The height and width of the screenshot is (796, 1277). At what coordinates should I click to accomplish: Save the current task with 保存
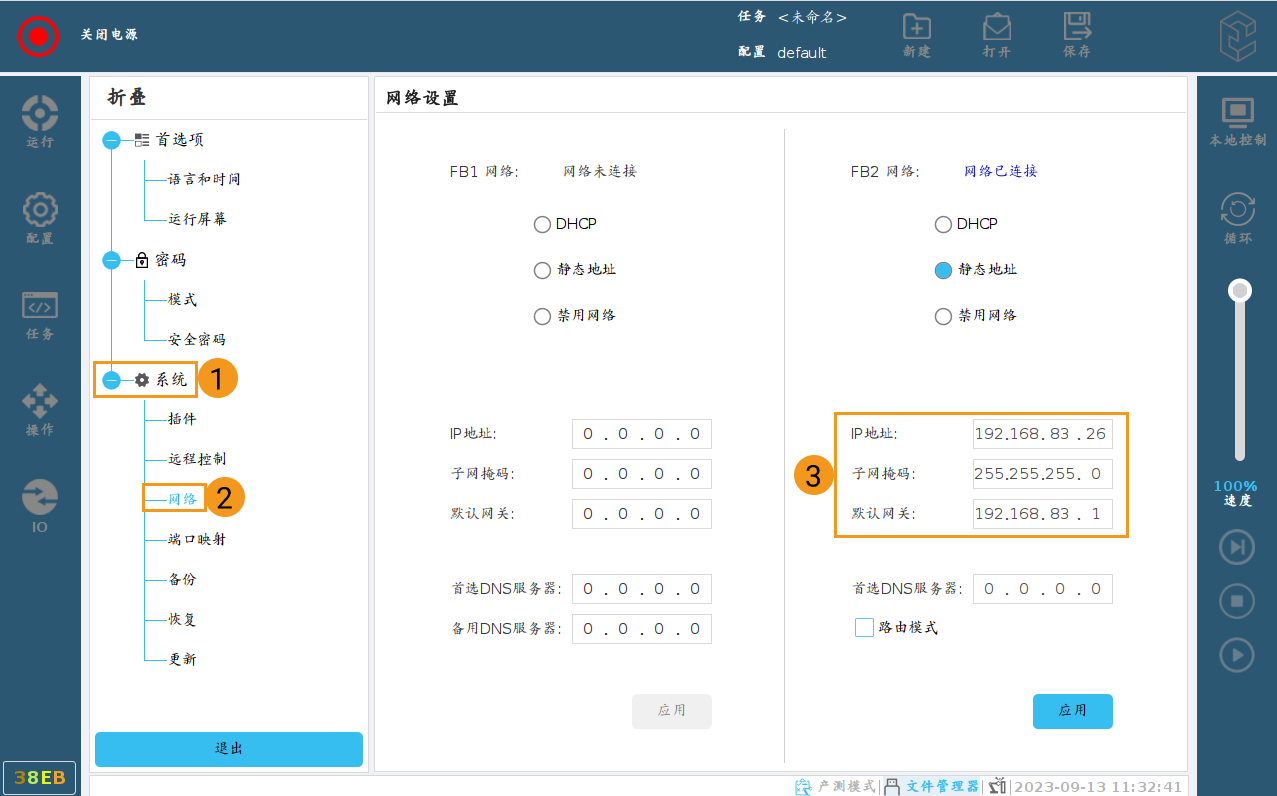1076,33
